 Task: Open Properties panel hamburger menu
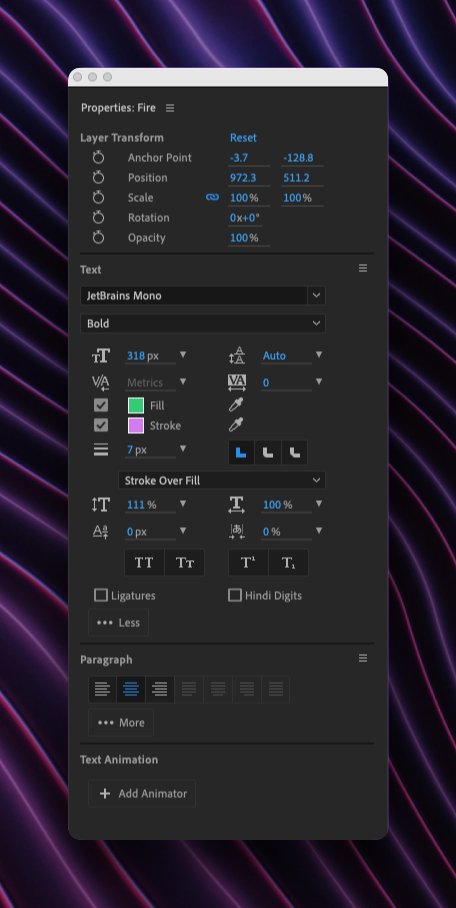tap(170, 108)
